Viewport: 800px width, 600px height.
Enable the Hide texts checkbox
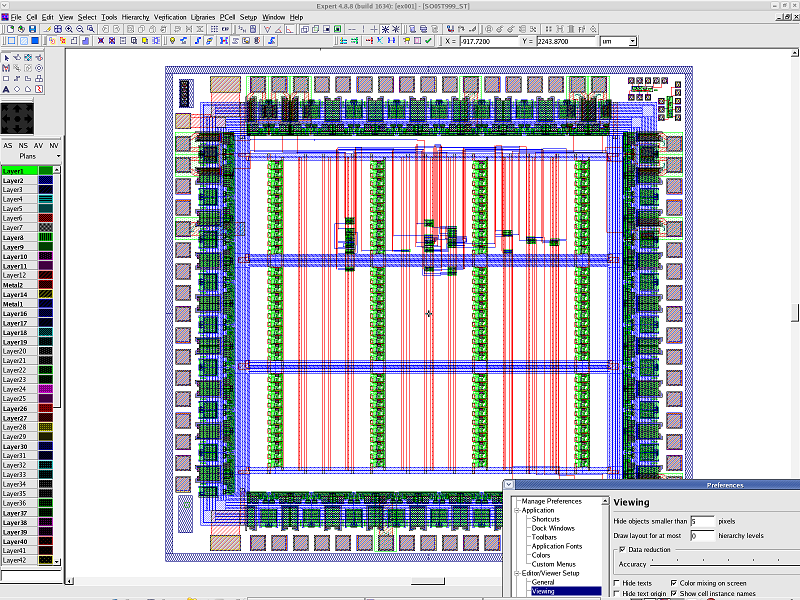(x=616, y=583)
